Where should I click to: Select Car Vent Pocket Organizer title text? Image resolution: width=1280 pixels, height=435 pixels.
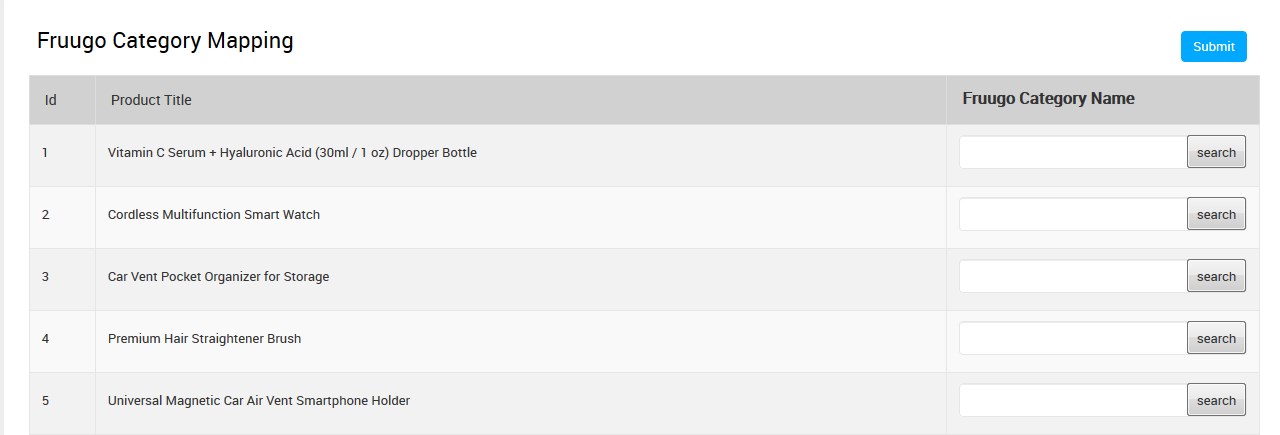[218, 277]
